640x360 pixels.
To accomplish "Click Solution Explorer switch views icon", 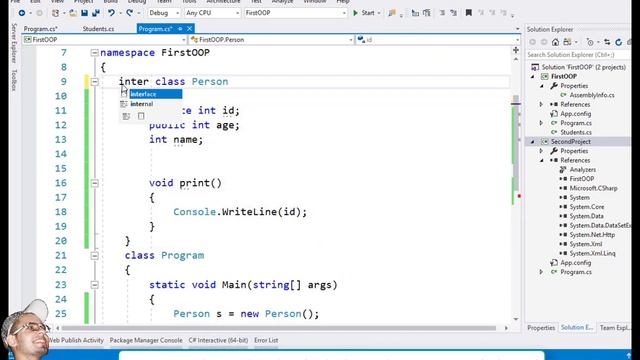I will click(x=567, y=42).
